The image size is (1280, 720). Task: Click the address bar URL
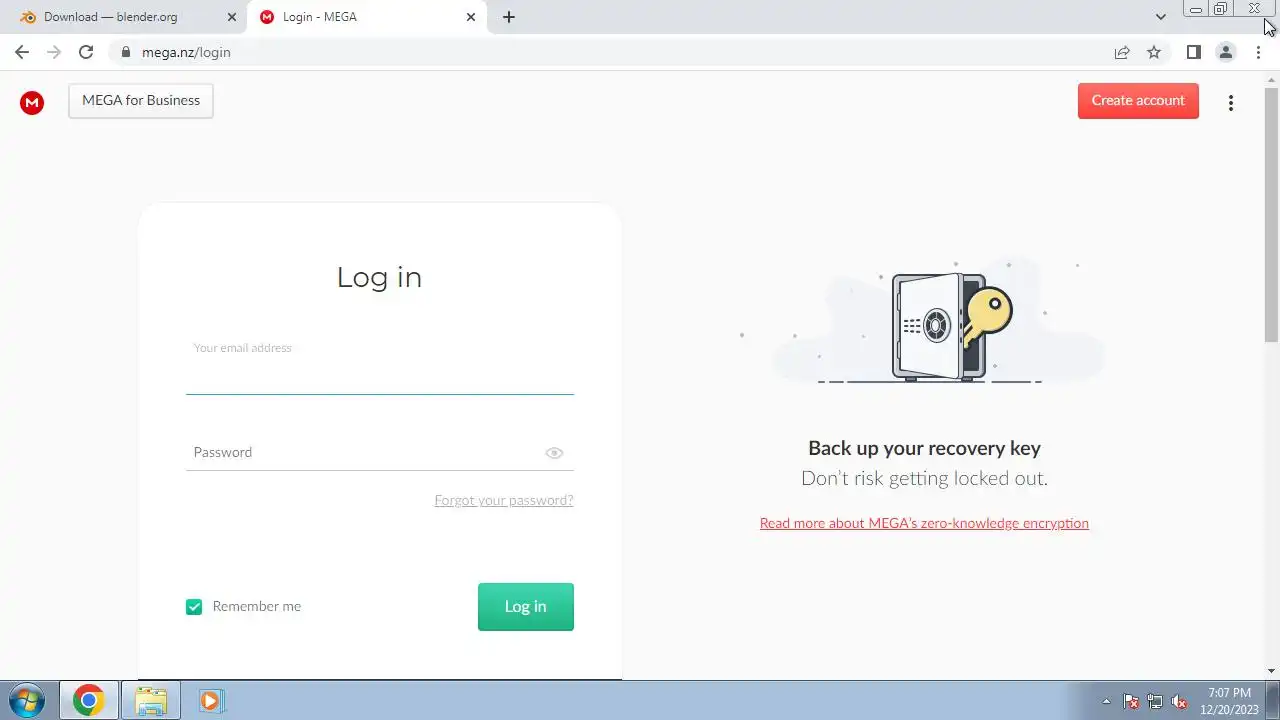click(186, 52)
